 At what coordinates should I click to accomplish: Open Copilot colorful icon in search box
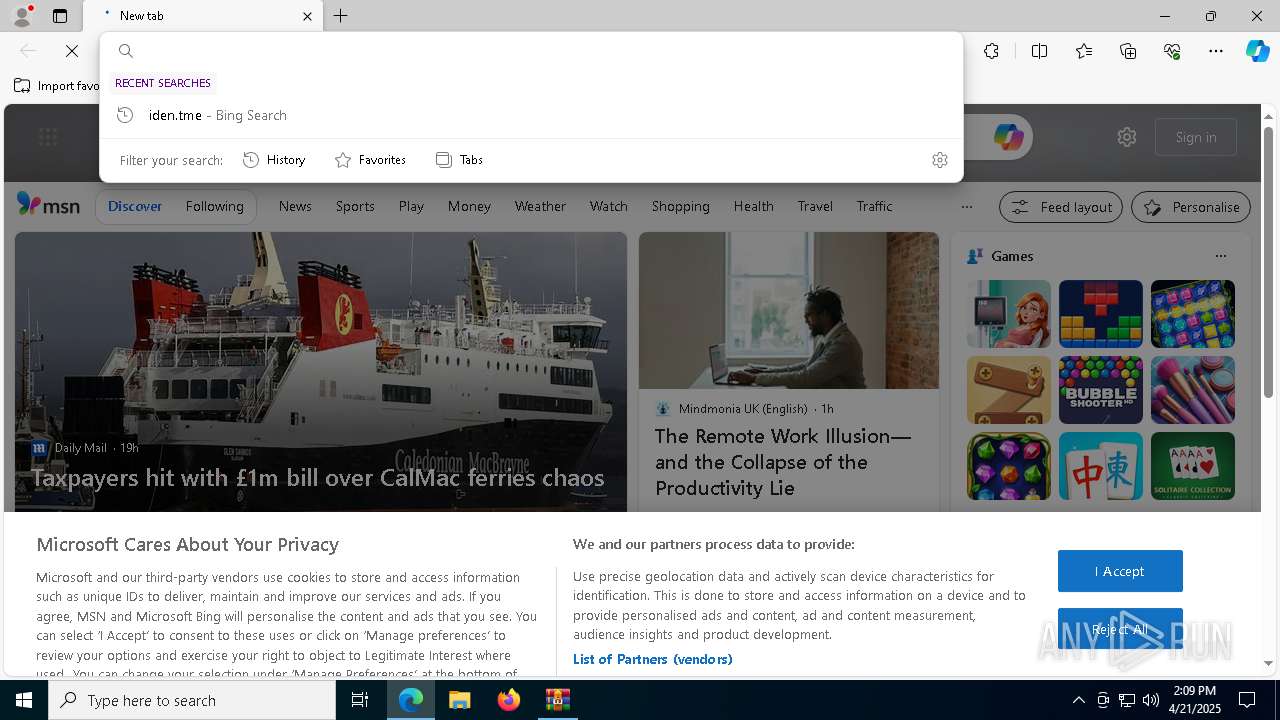1008,137
